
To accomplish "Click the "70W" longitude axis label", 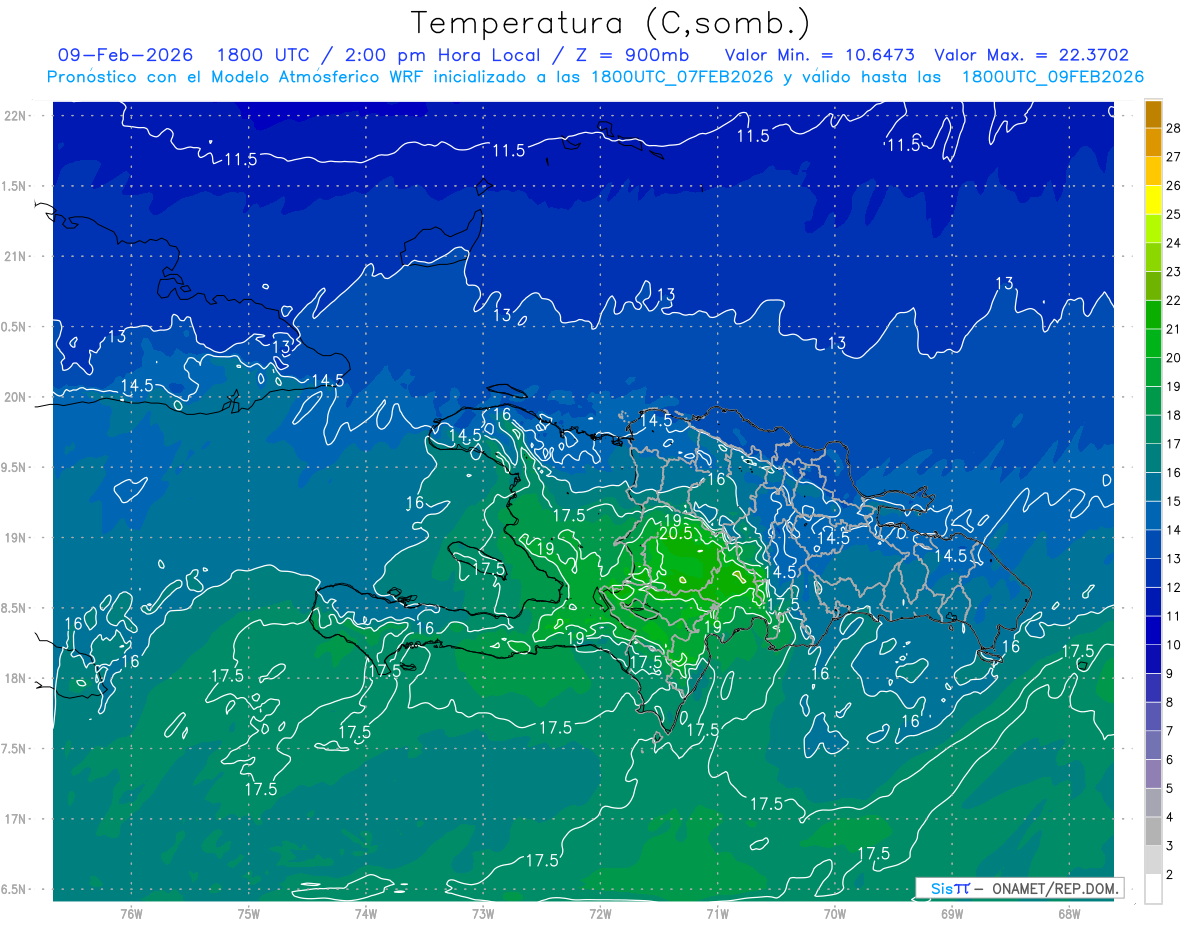I will click(x=835, y=913).
